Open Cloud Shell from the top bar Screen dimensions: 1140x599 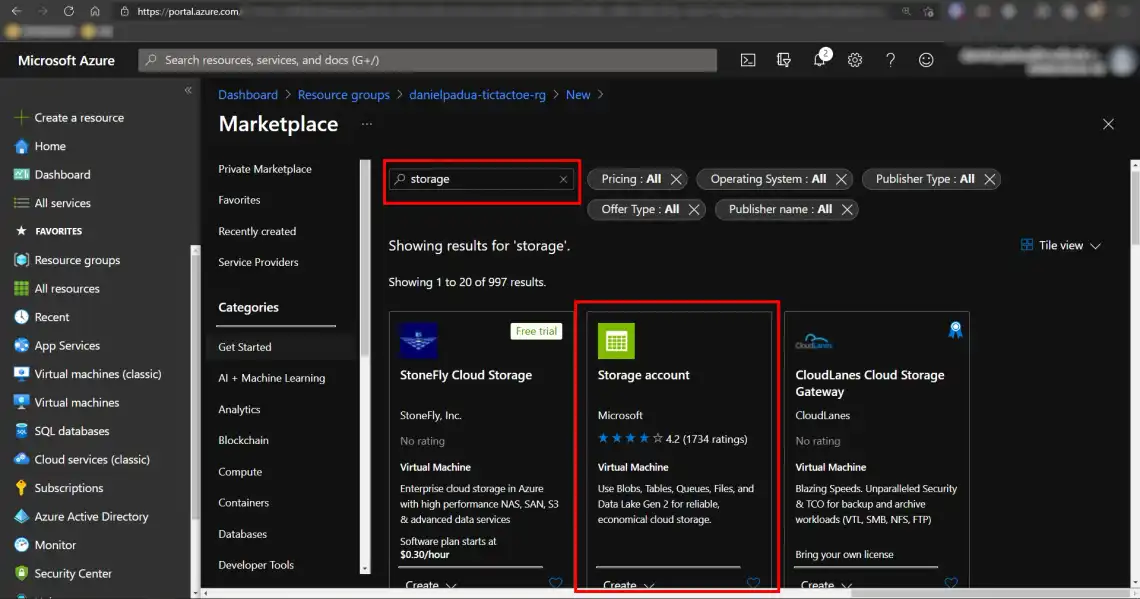tap(747, 59)
